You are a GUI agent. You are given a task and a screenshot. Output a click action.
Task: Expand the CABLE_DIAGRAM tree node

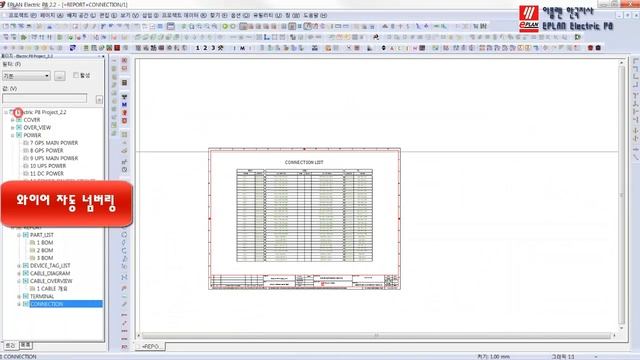point(19,273)
